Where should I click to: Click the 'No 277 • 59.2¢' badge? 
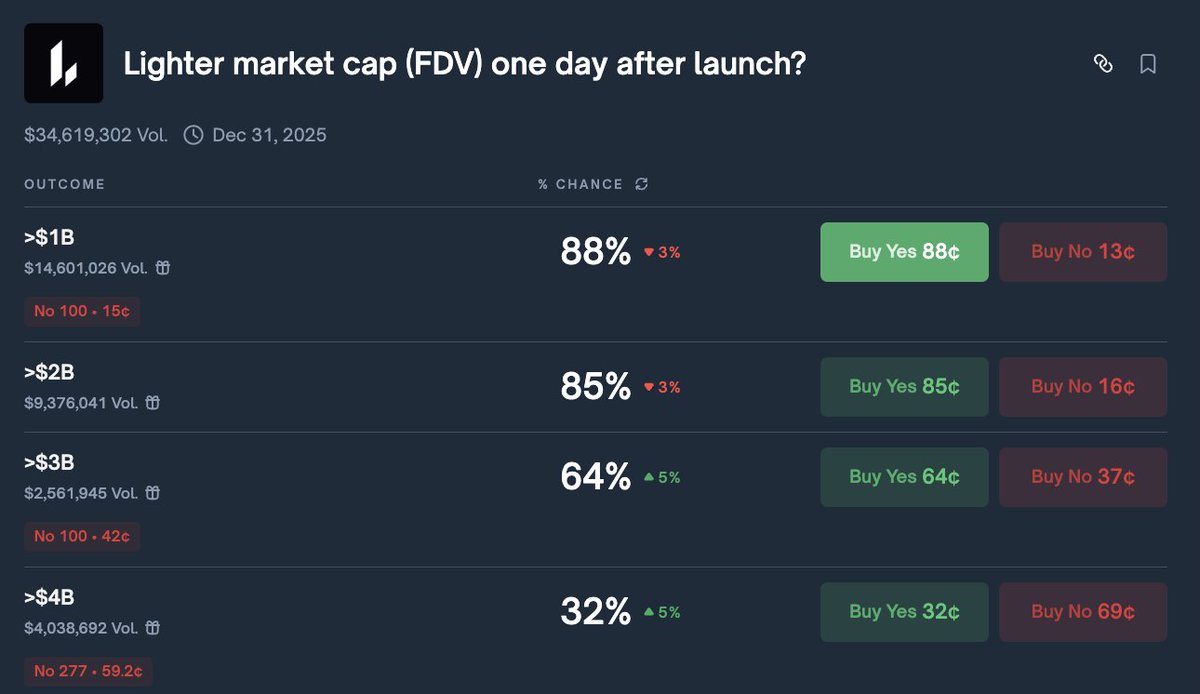pyautogui.click(x=88, y=671)
